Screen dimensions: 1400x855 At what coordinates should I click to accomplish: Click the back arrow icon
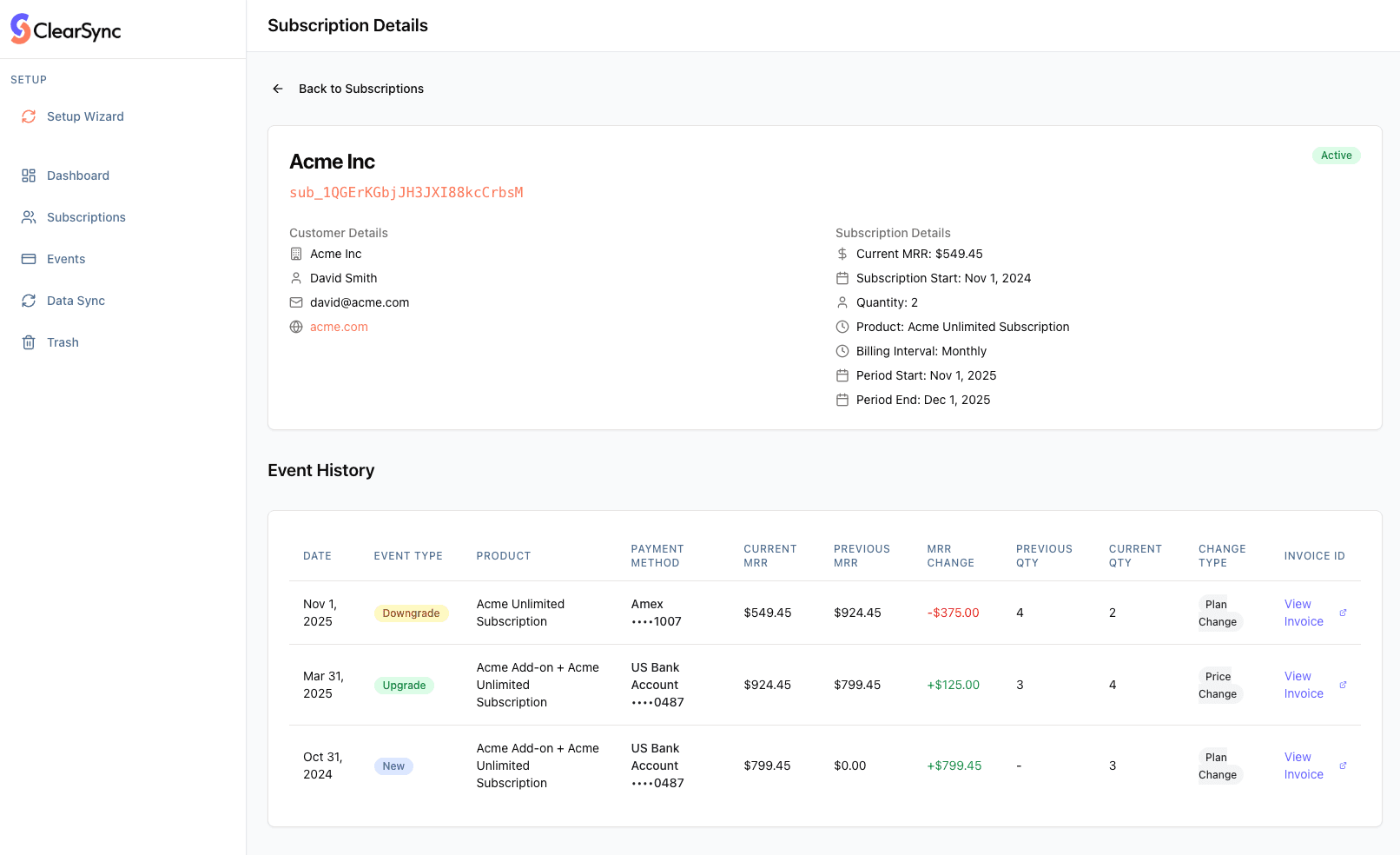278,89
